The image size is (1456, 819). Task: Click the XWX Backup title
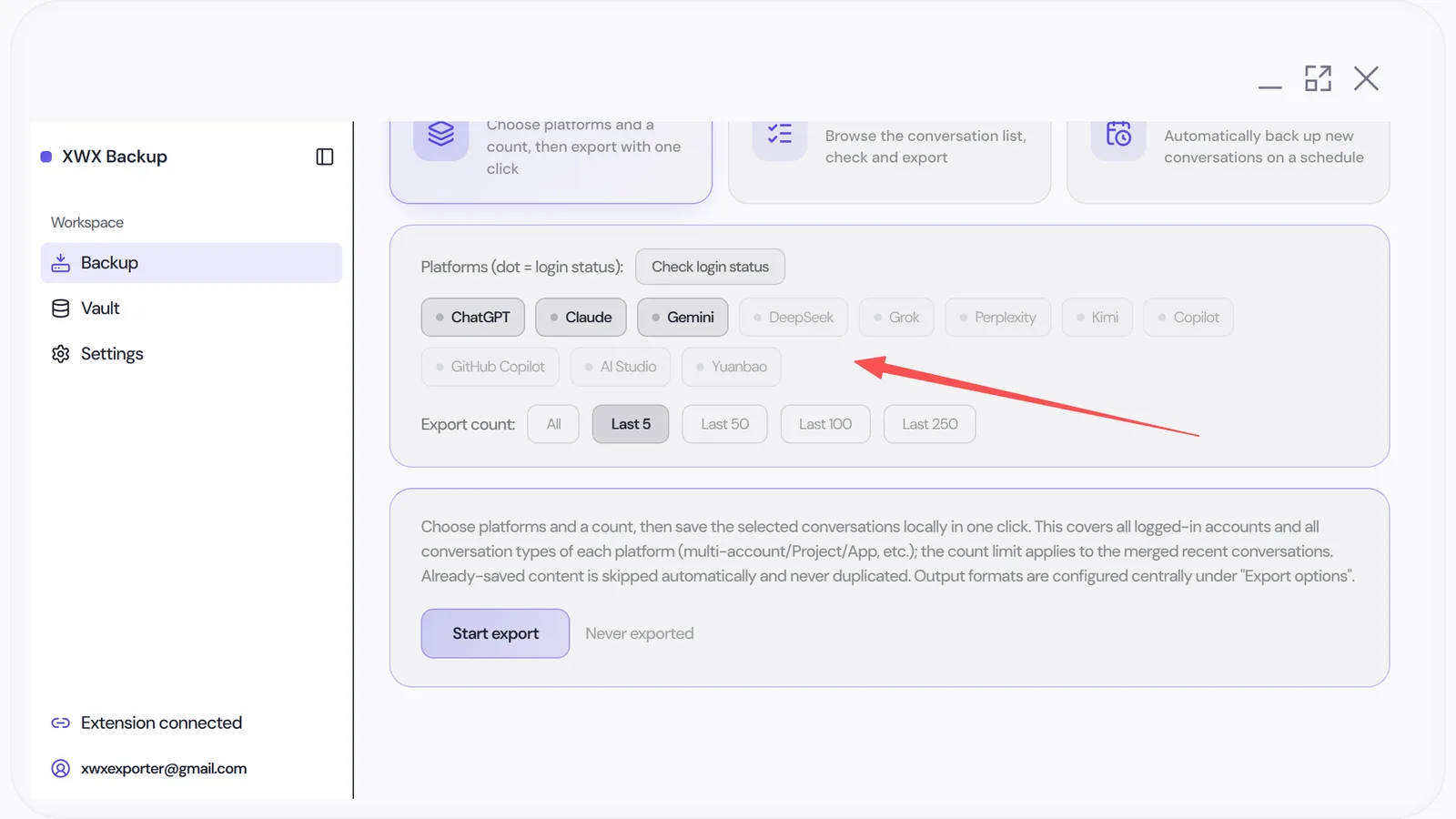click(x=115, y=157)
